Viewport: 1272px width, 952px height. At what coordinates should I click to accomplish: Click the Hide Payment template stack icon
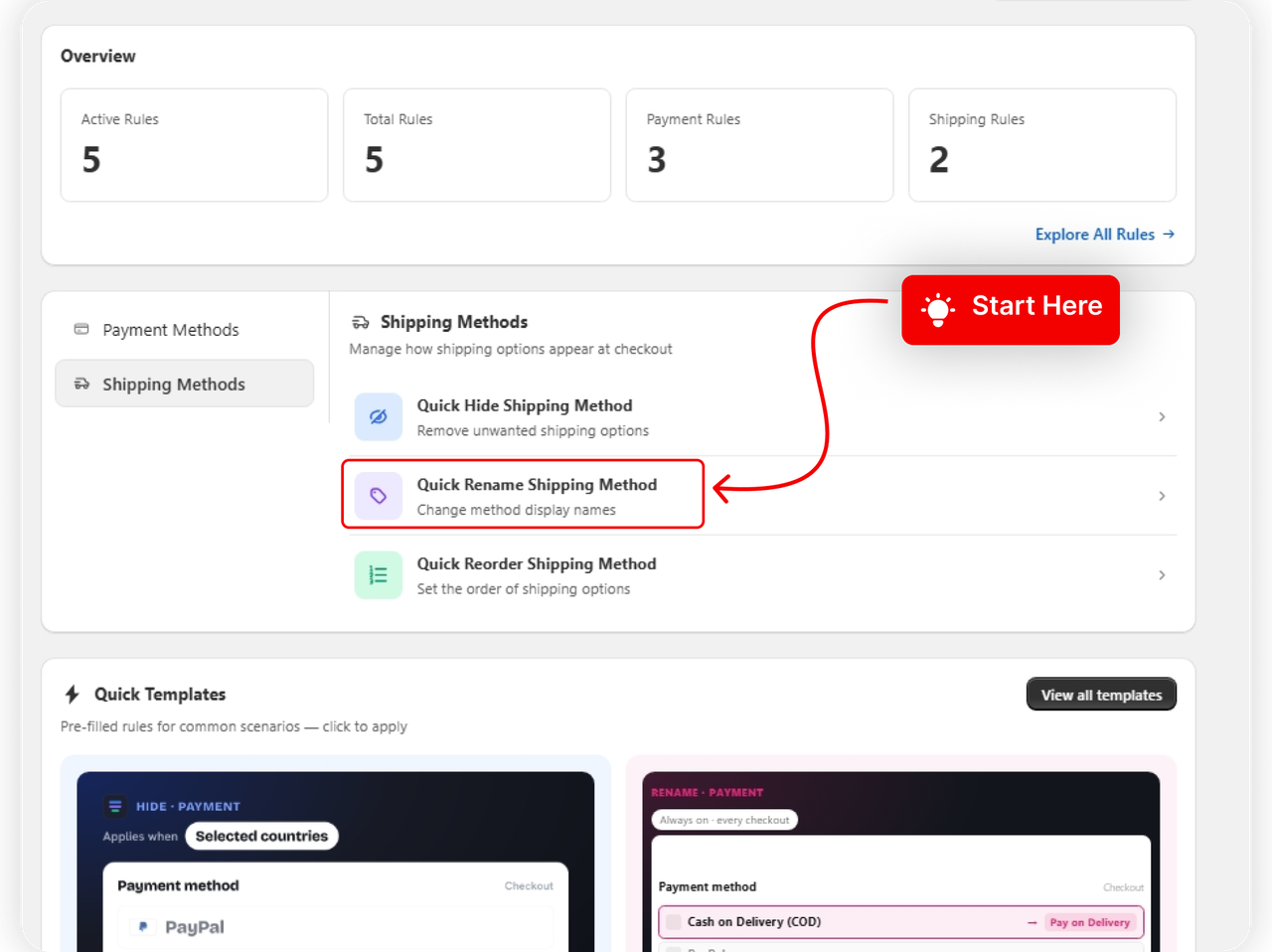tap(115, 806)
